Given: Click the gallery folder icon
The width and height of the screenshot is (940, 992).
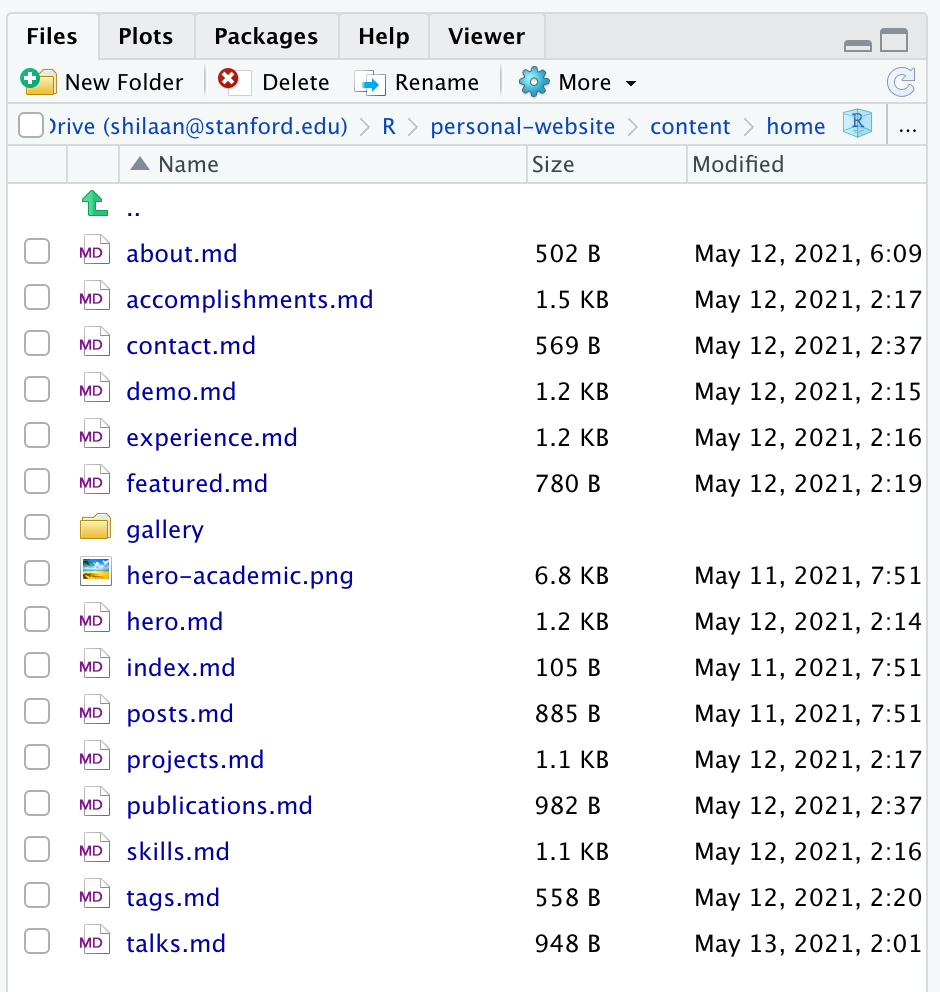Looking at the screenshot, I should (94, 529).
